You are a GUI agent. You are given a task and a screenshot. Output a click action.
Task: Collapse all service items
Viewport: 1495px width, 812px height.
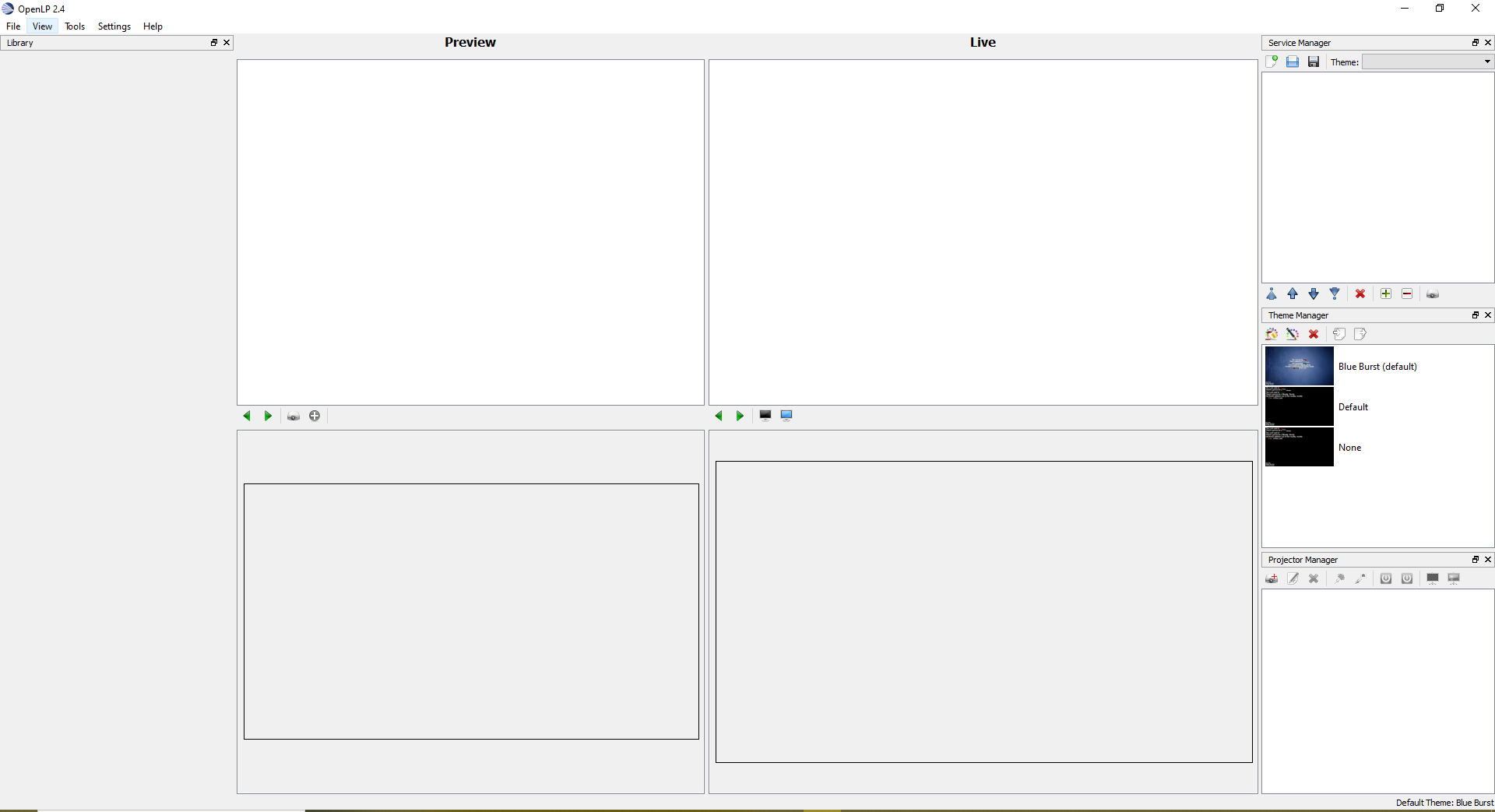(x=1407, y=294)
